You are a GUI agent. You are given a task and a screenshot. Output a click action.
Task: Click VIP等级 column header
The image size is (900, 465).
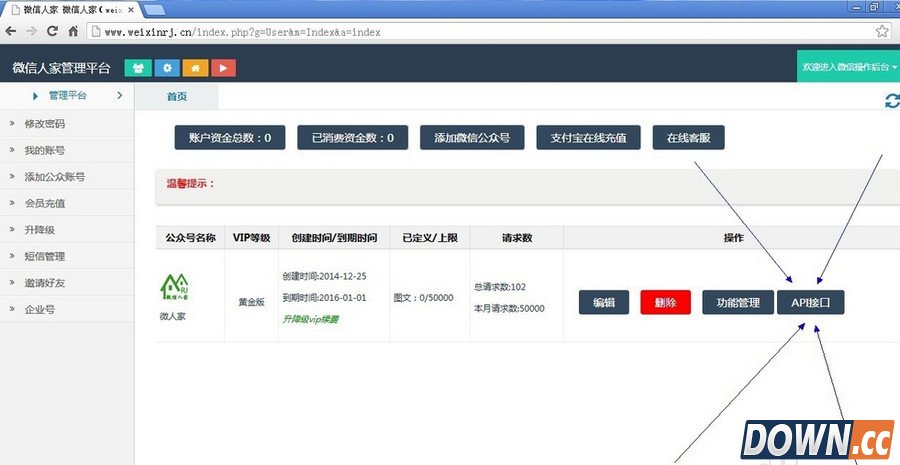(x=251, y=238)
